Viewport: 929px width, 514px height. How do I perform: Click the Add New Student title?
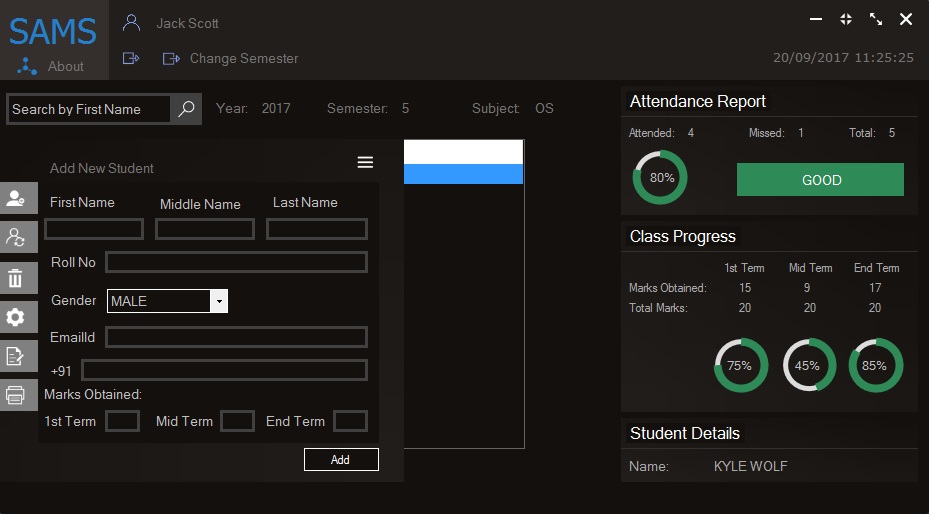[x=101, y=168]
